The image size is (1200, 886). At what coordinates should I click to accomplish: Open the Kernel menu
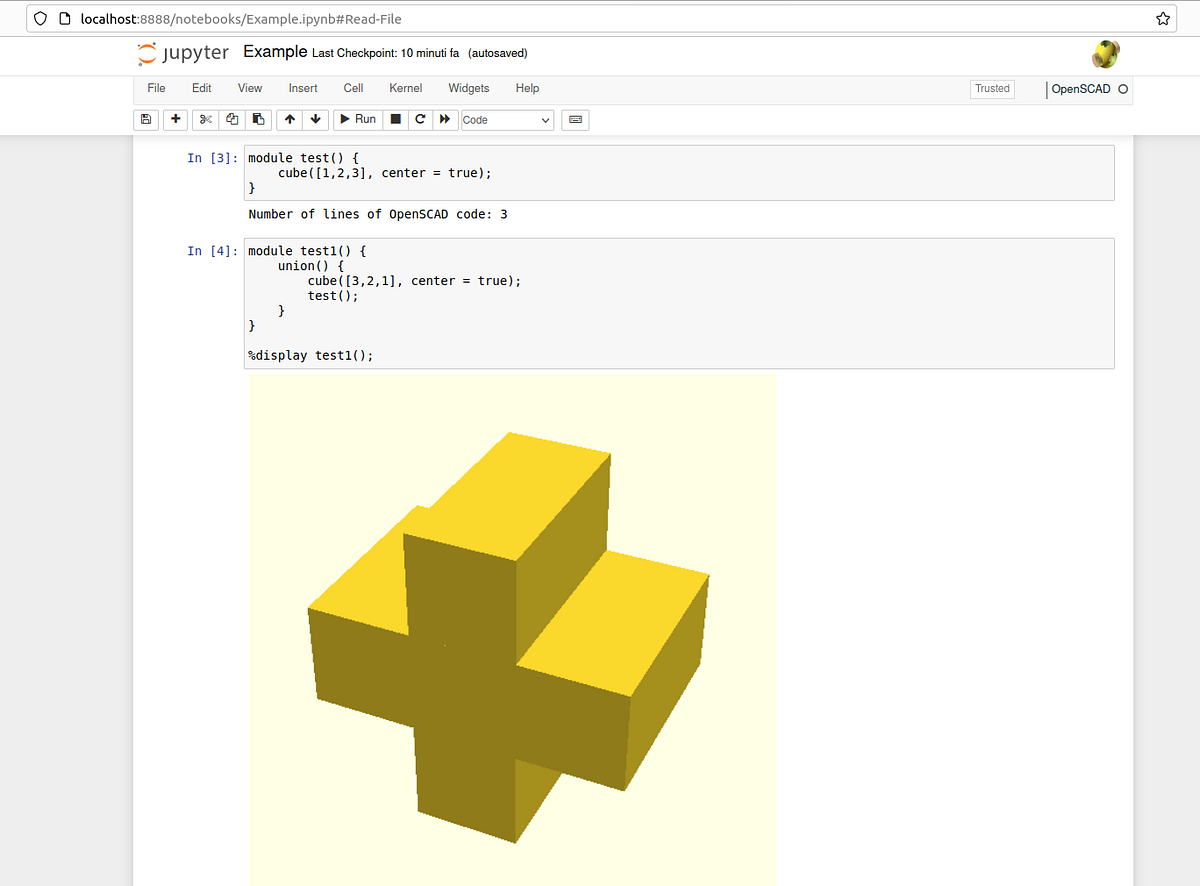click(405, 88)
